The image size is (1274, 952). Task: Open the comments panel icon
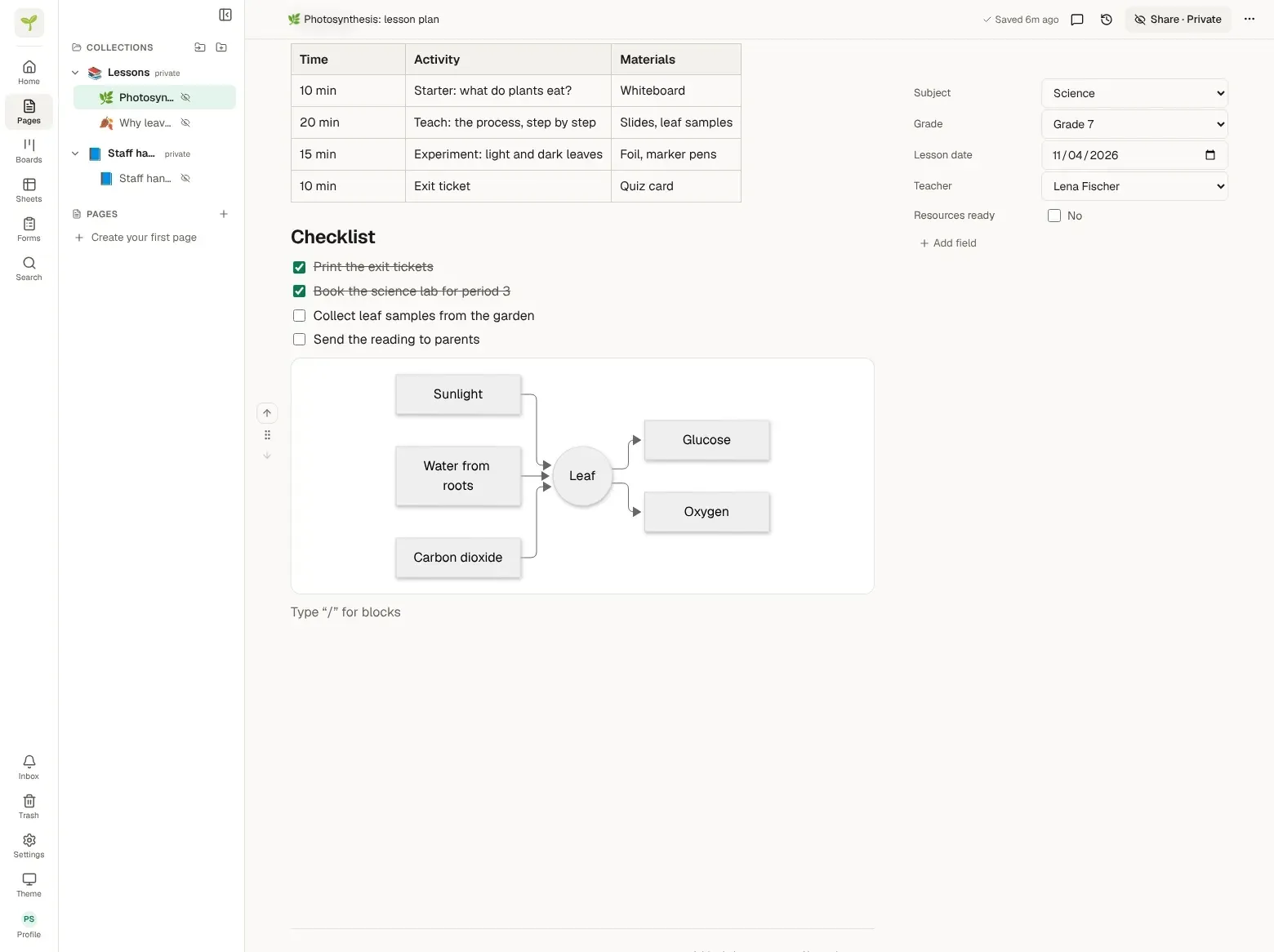(x=1077, y=20)
